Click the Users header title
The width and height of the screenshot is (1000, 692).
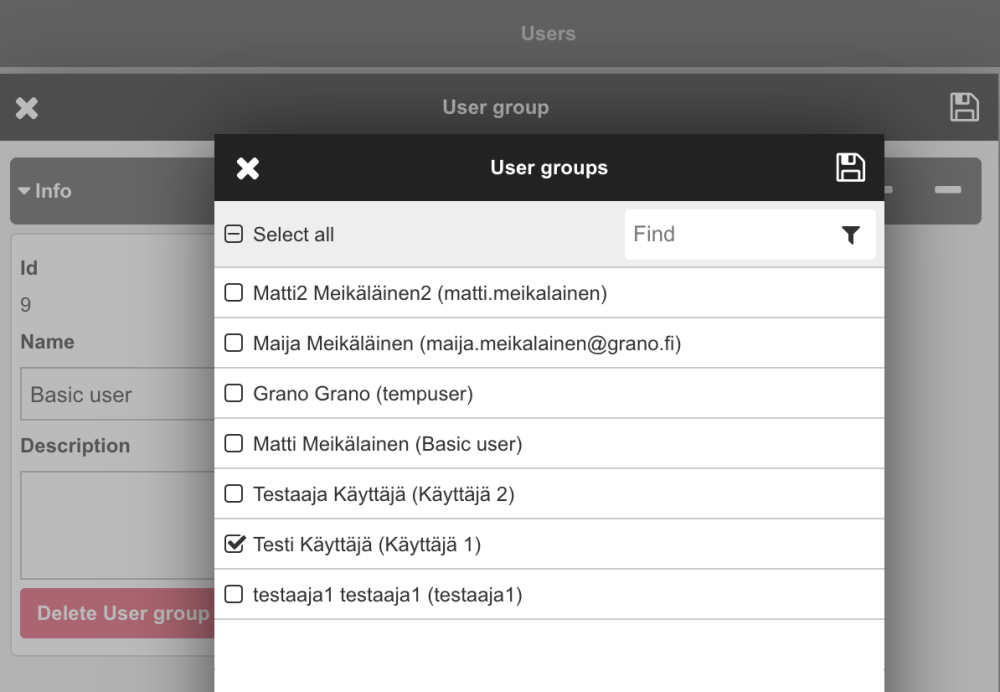pos(548,34)
